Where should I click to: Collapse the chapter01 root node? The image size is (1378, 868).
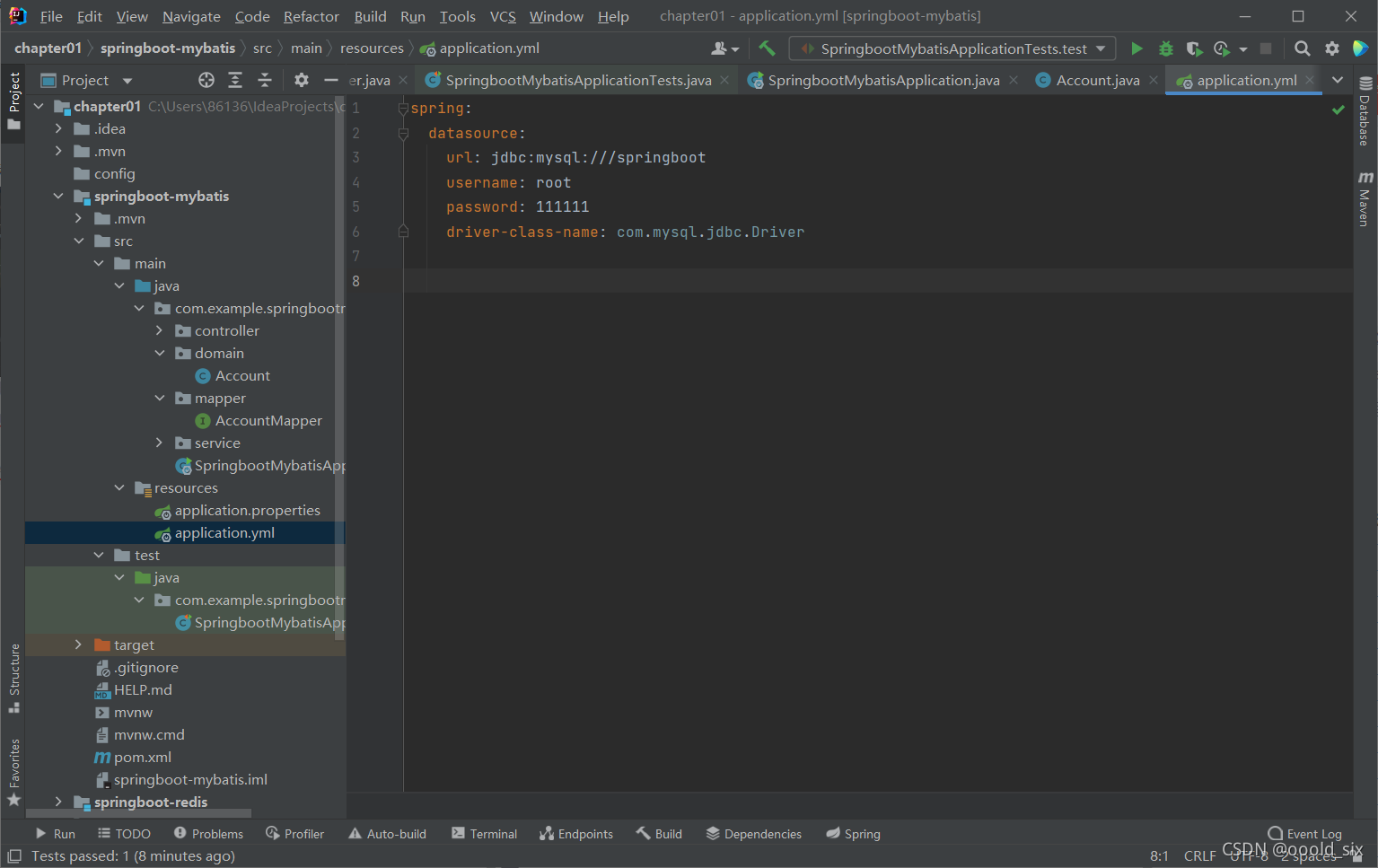tap(39, 106)
